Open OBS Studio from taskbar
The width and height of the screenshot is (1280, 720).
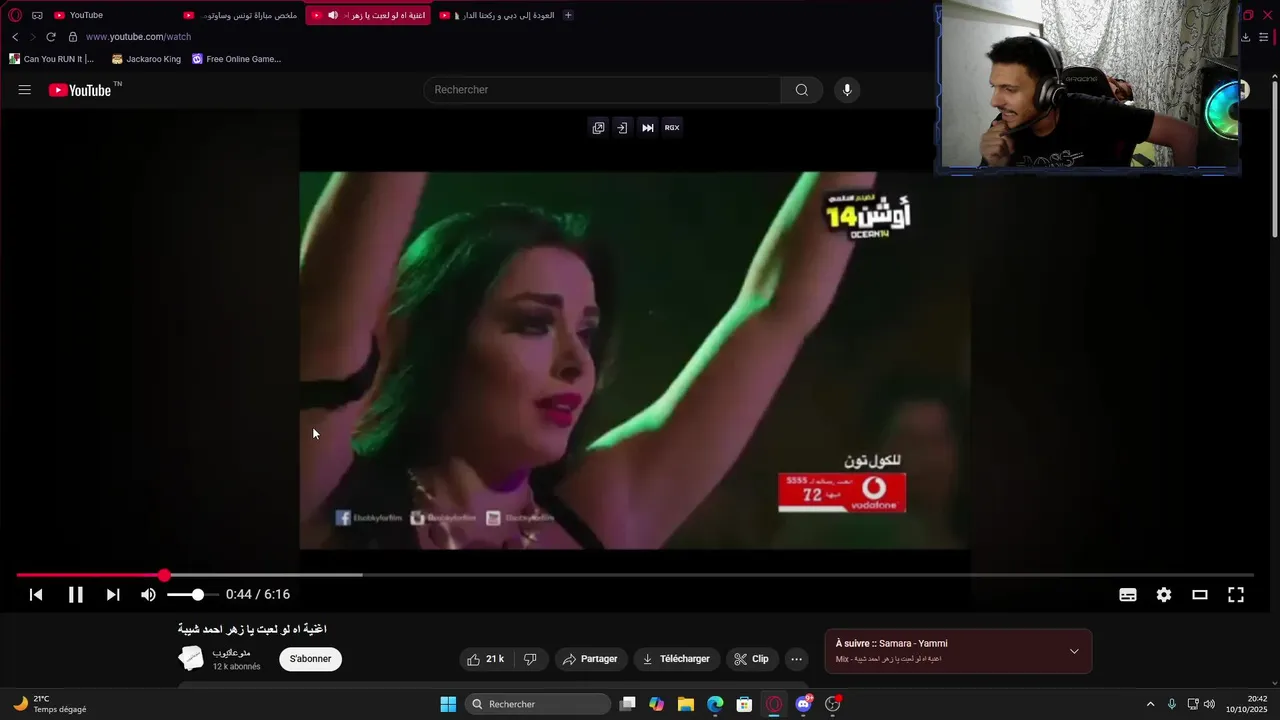tap(832, 704)
